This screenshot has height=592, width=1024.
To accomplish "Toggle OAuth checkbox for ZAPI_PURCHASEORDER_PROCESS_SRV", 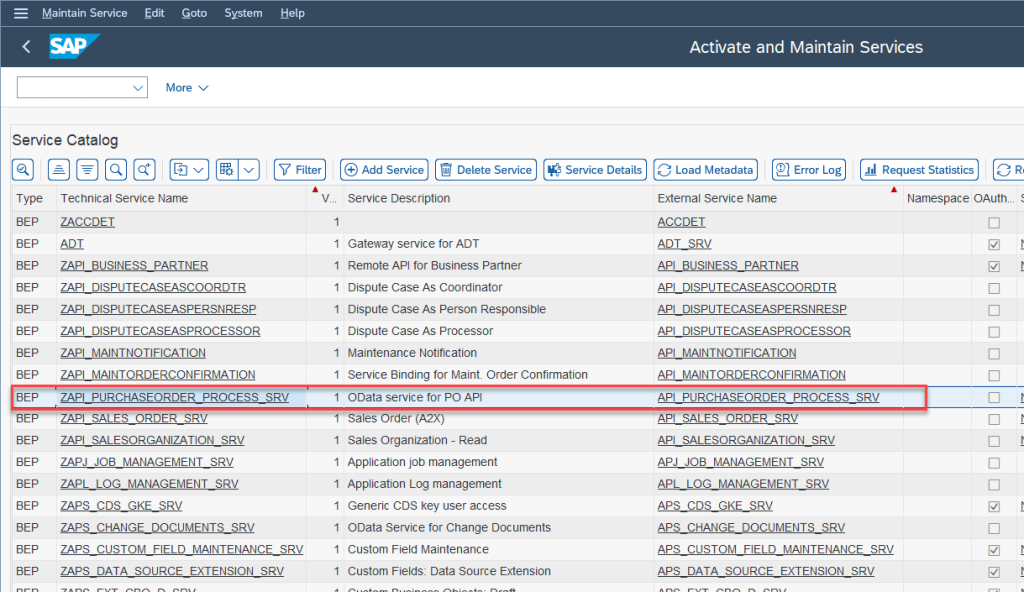I will pyautogui.click(x=993, y=398).
